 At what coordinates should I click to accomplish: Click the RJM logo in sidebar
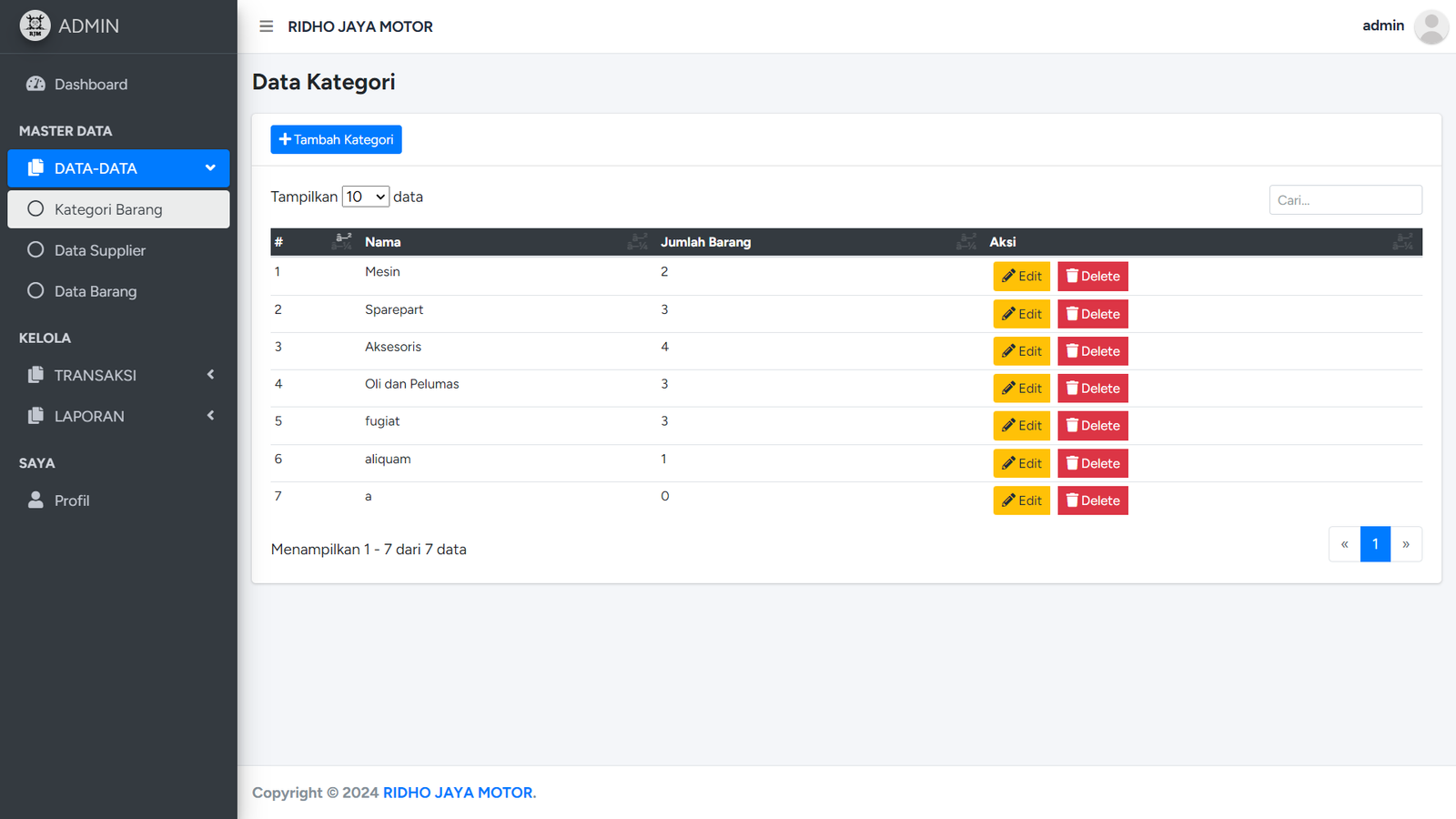(x=35, y=25)
